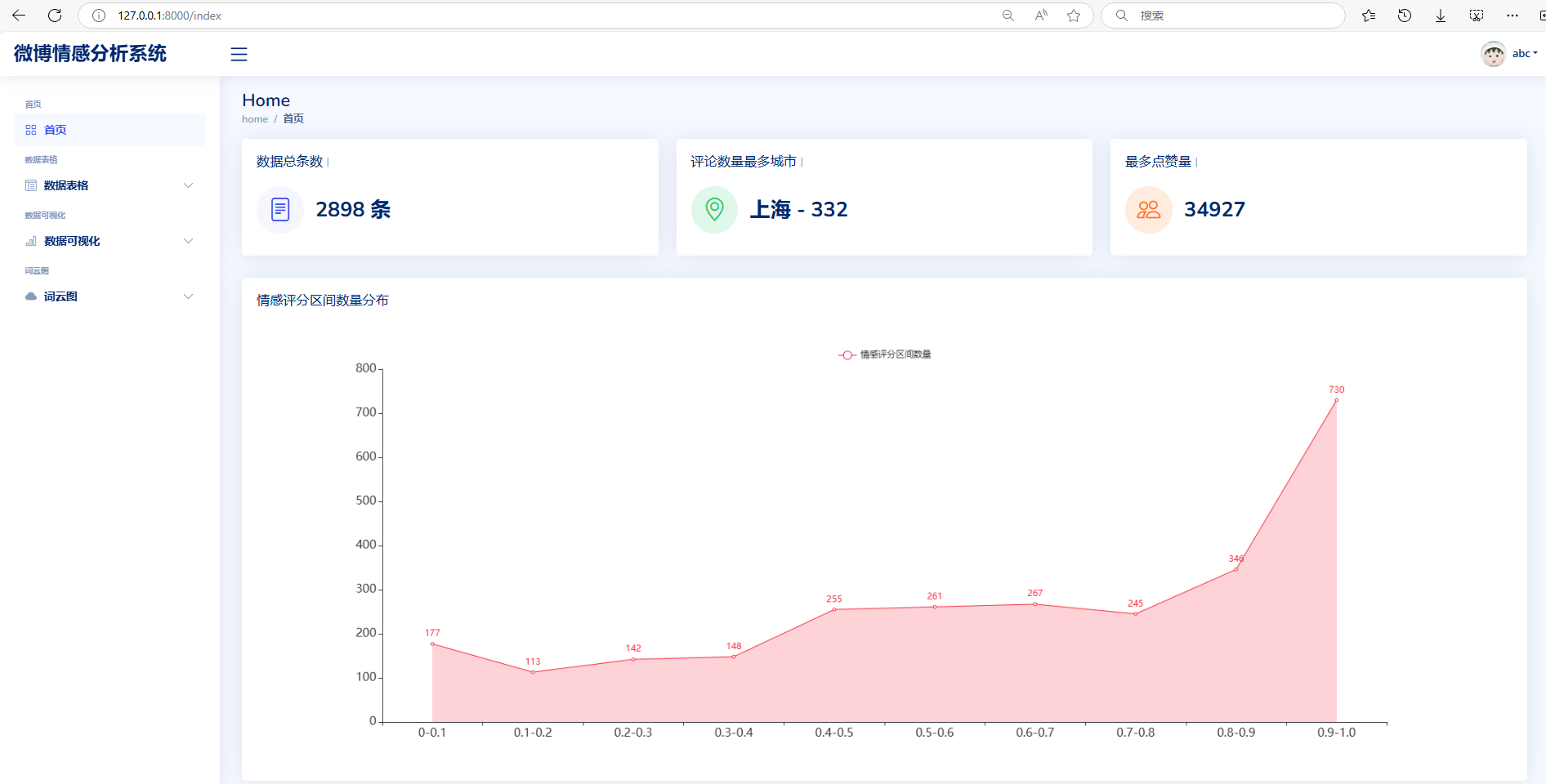
Task: Select 首页 in the sidebar menu
Action: tap(109, 130)
